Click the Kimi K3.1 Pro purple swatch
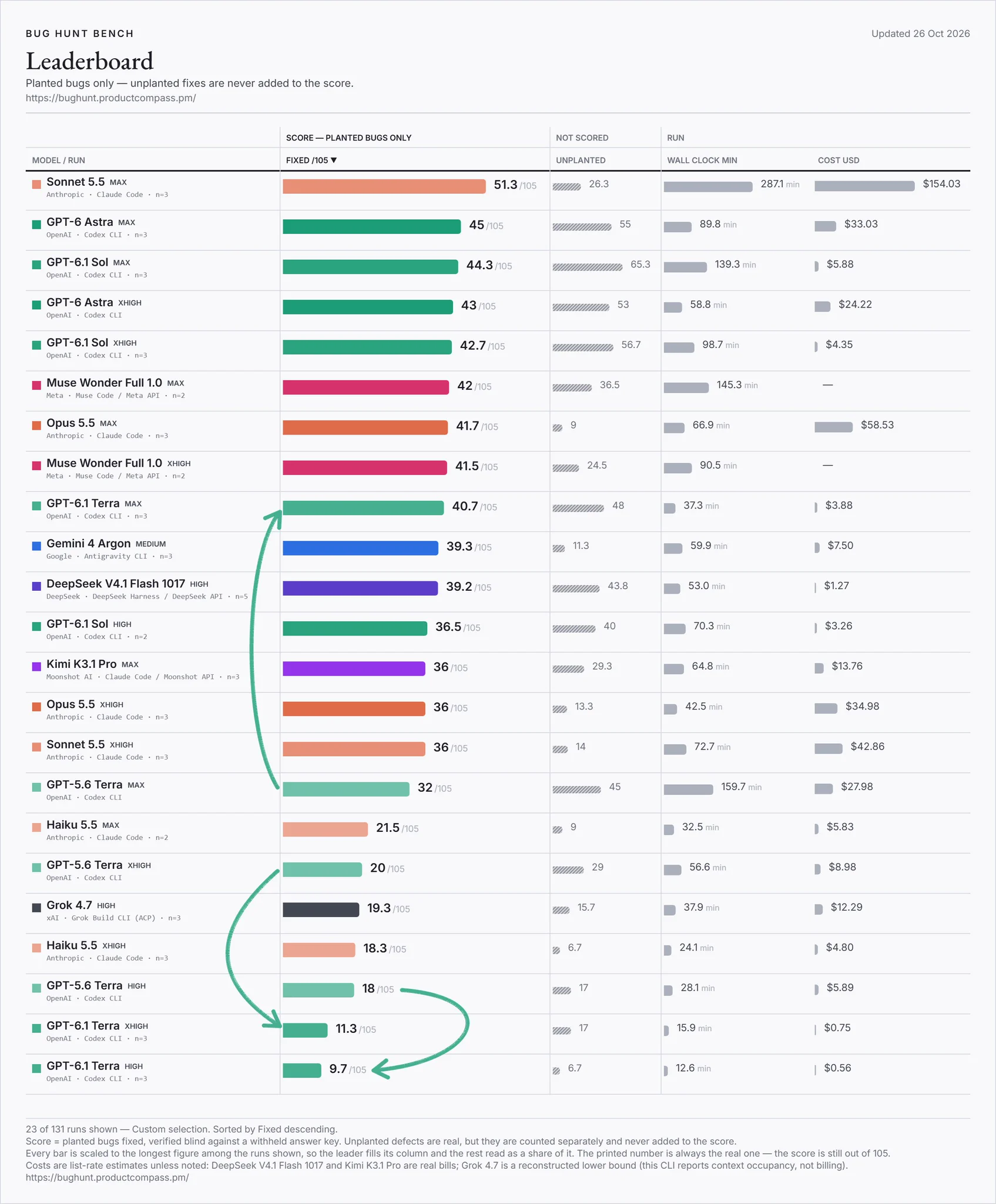Image resolution: width=996 pixels, height=1204 pixels. tap(36, 666)
